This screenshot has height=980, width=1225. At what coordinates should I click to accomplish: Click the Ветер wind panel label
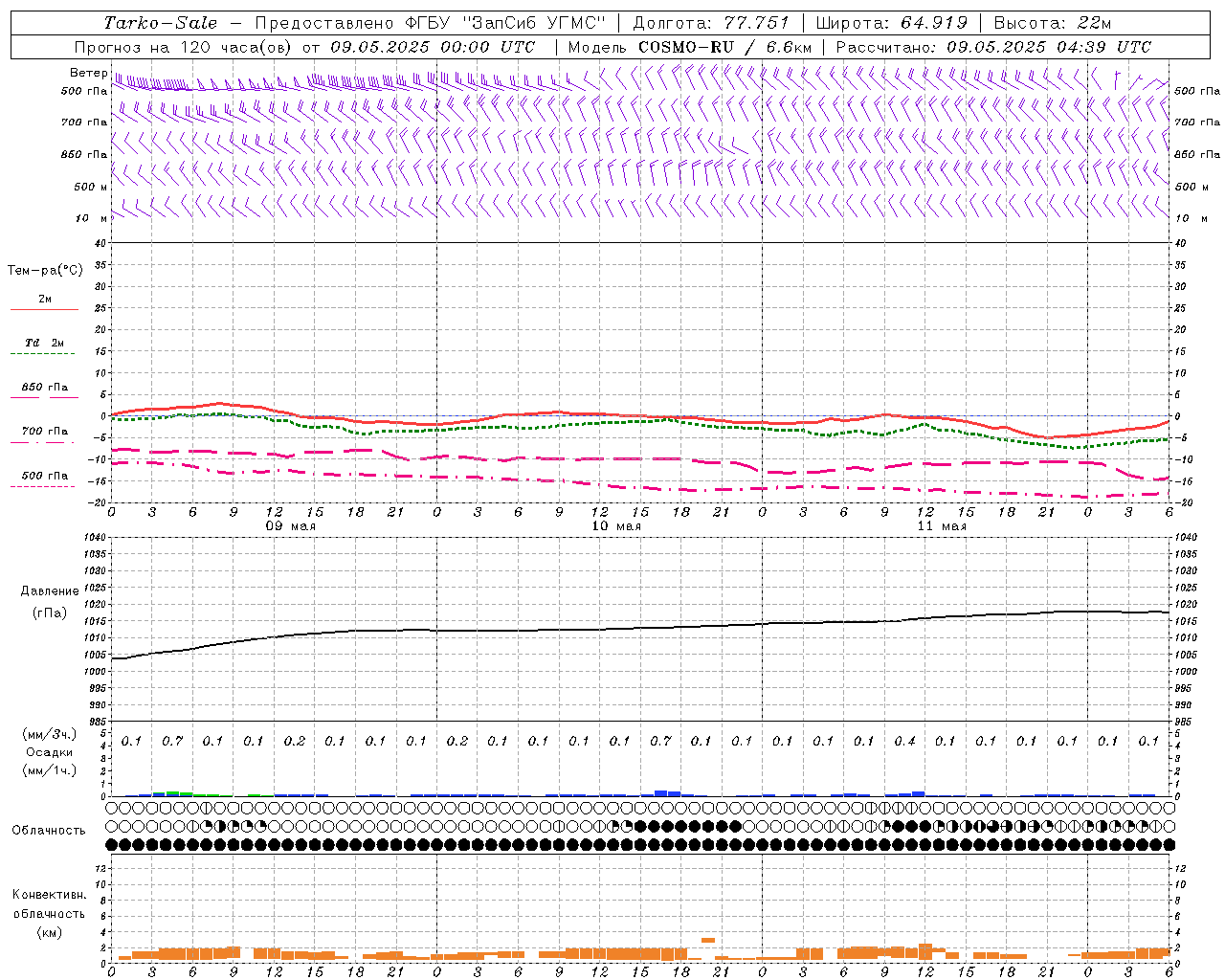click(x=88, y=73)
